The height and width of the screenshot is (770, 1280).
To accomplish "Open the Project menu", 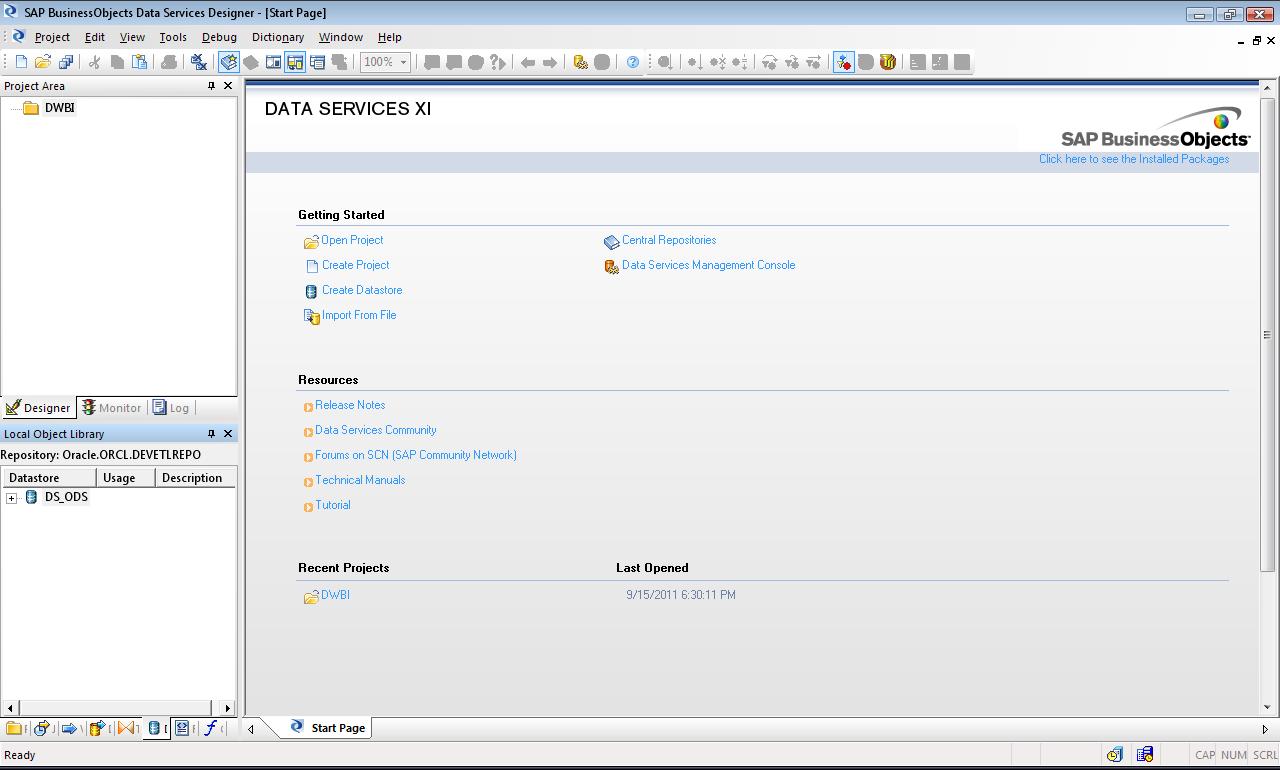I will point(52,37).
